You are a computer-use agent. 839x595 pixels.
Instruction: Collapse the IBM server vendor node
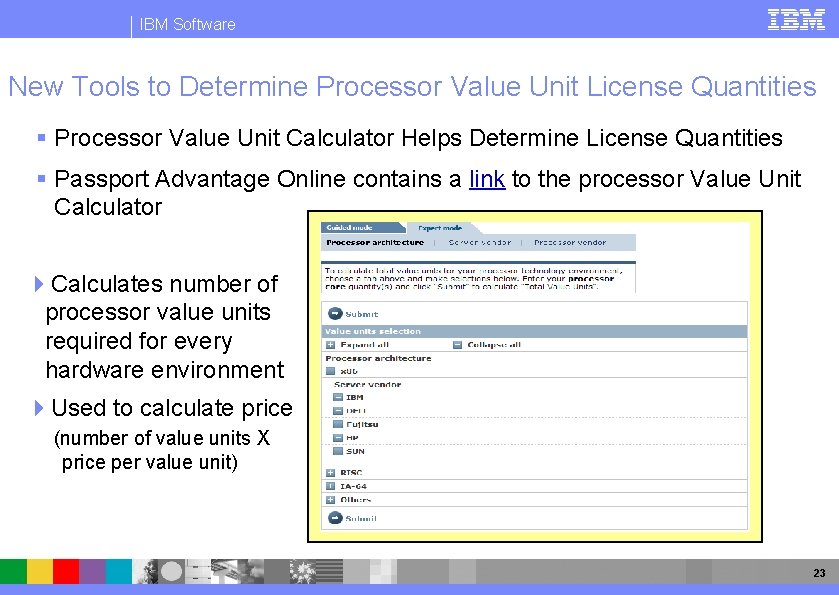338,397
